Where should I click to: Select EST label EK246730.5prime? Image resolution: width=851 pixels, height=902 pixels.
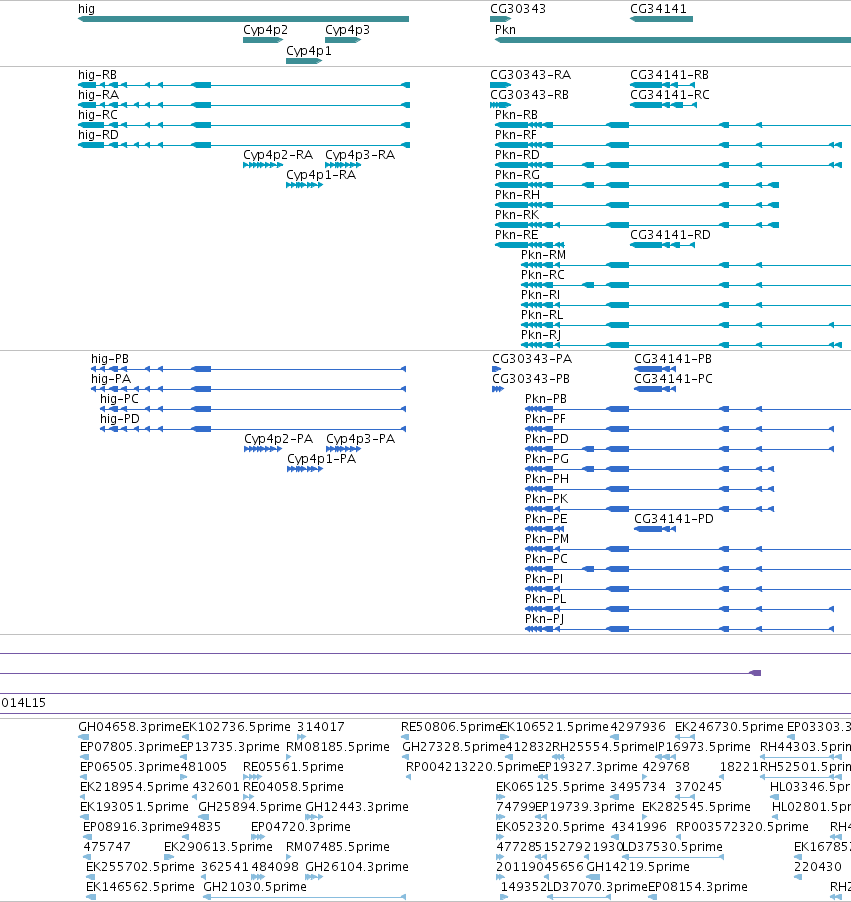click(x=729, y=727)
